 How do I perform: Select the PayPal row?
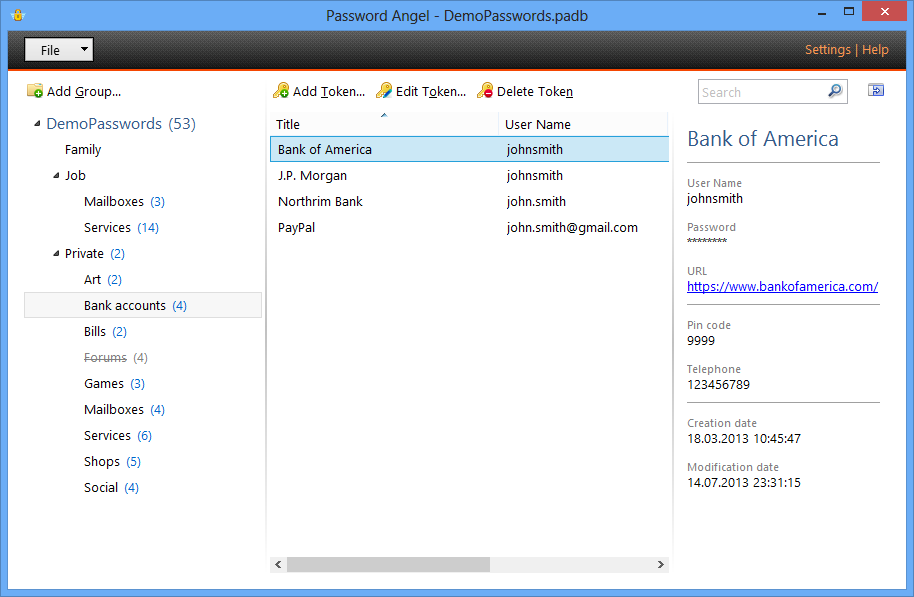click(469, 227)
